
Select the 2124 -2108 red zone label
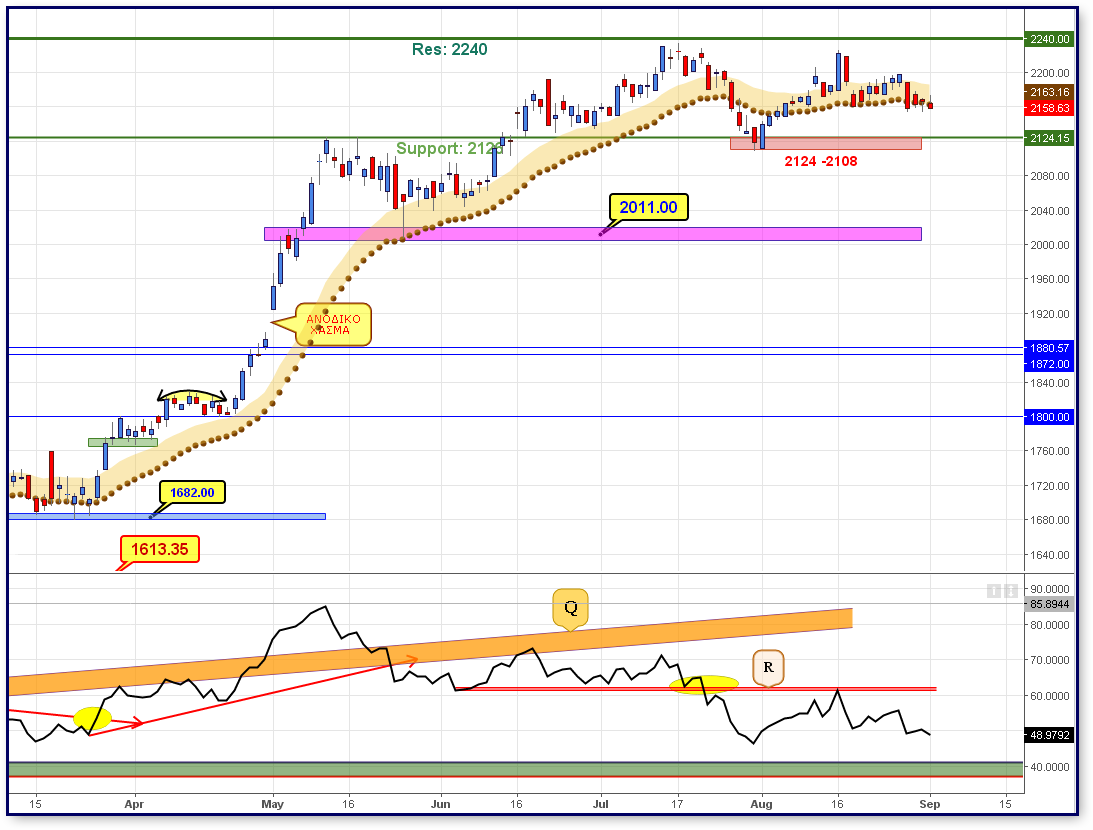821,162
